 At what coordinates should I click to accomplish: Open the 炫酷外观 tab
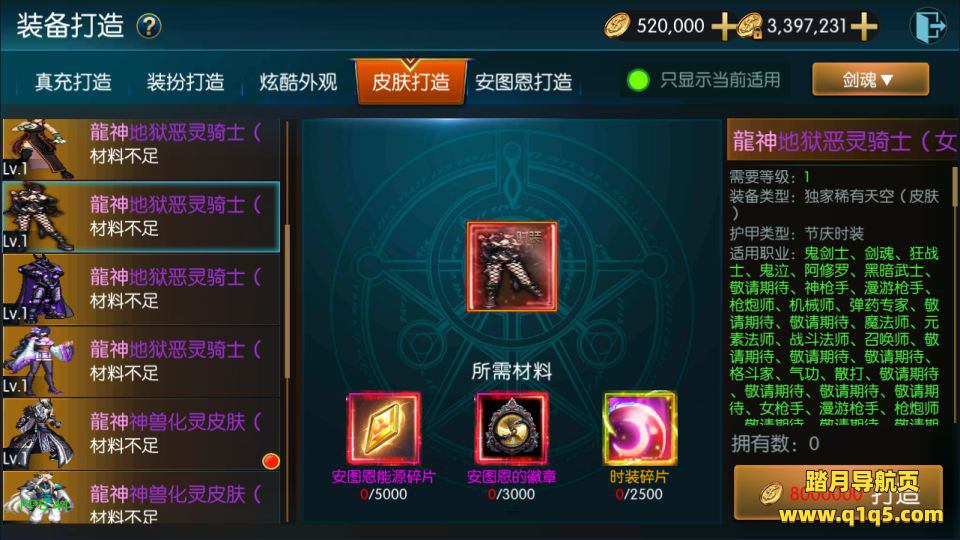point(298,81)
